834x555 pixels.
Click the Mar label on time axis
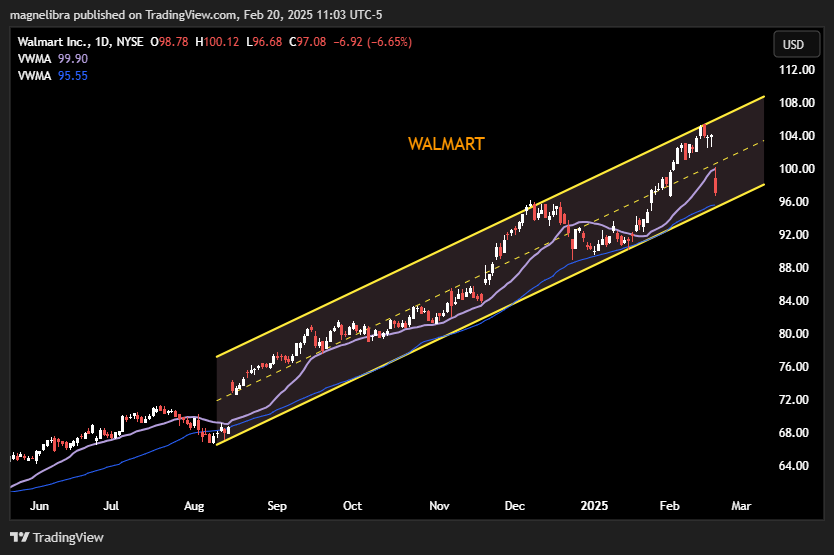point(741,506)
